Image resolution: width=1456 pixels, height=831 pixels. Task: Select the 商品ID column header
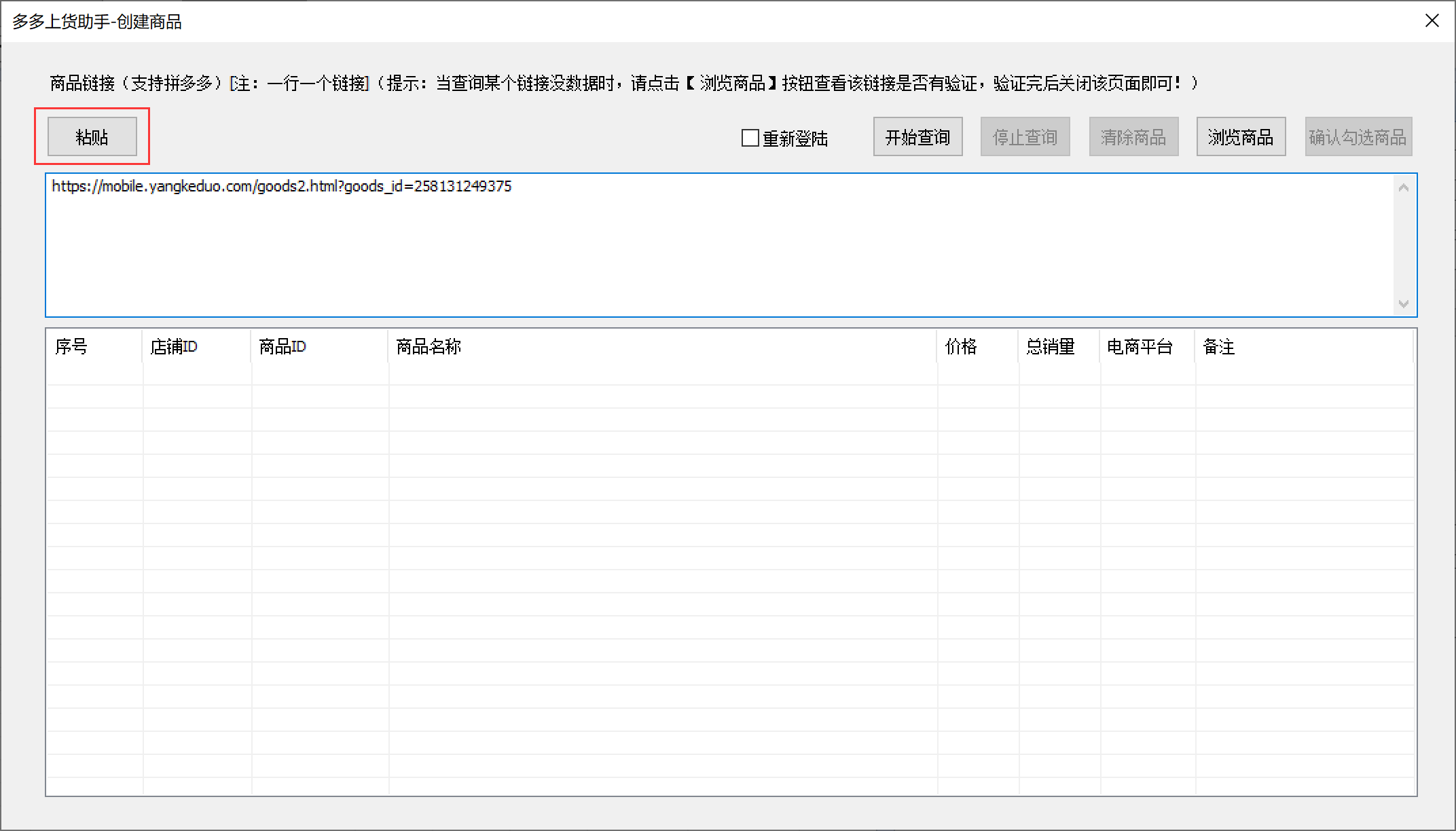click(319, 347)
